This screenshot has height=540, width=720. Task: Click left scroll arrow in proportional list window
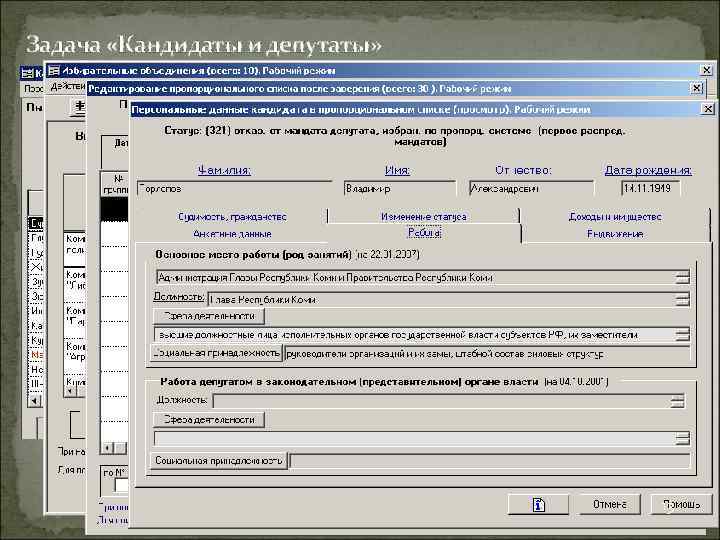tap(107, 447)
